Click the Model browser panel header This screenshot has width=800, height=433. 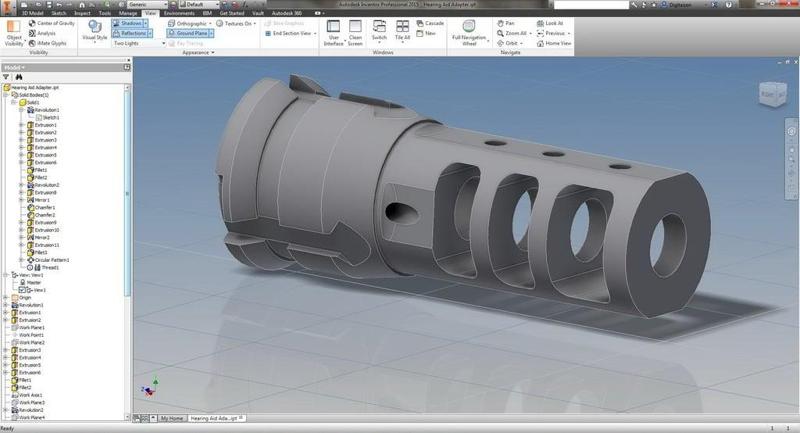pos(65,67)
